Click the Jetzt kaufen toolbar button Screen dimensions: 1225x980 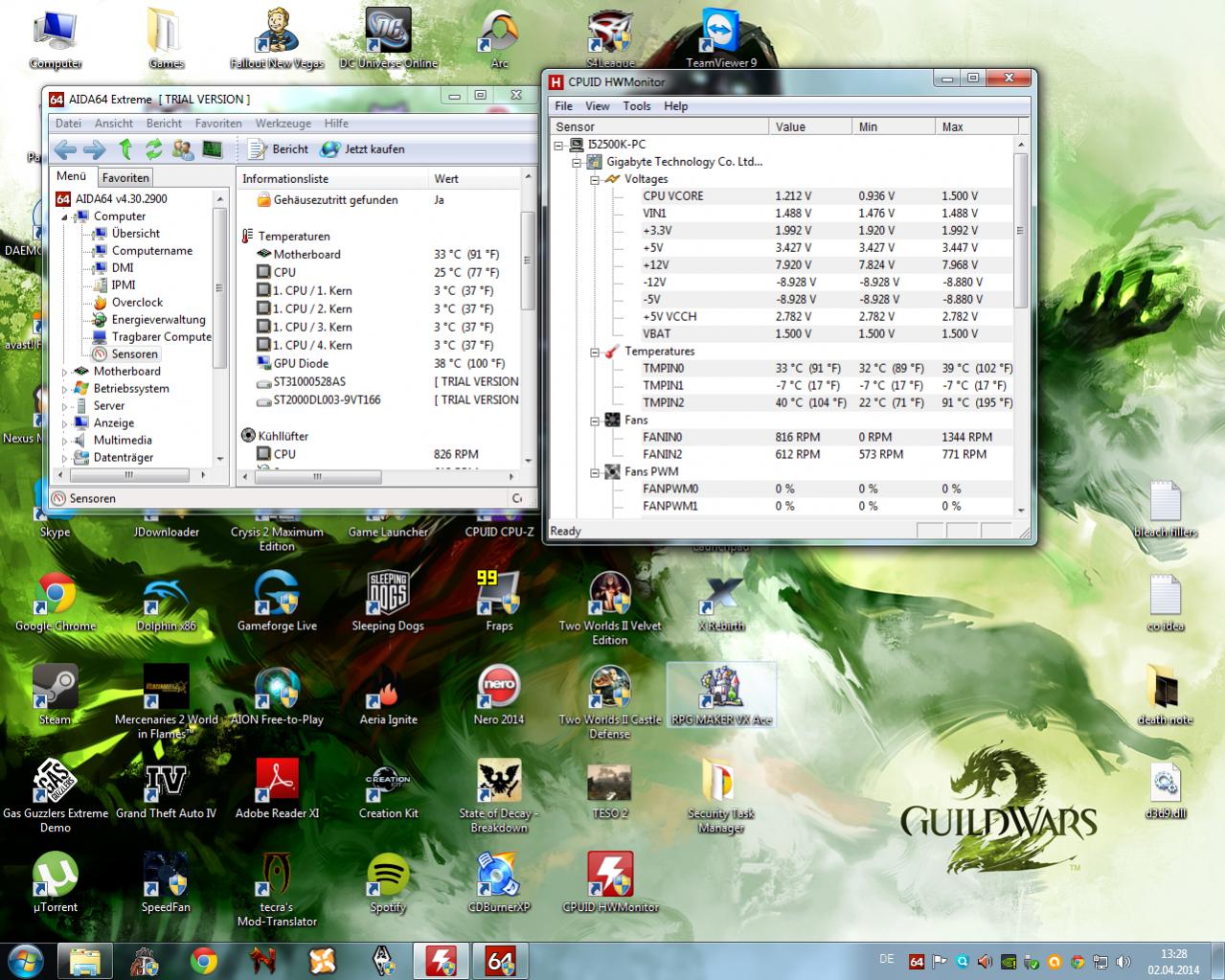point(362,149)
